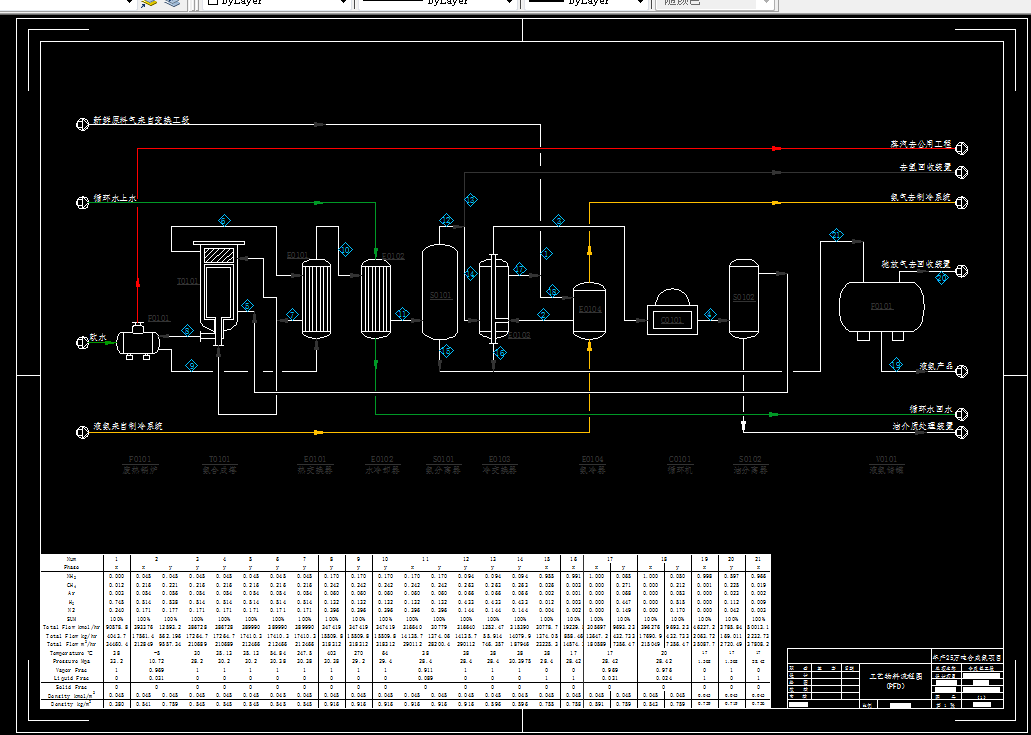Select the E0103 legend label below diagram
Screen dimensions: 1031x735
(x=500, y=459)
